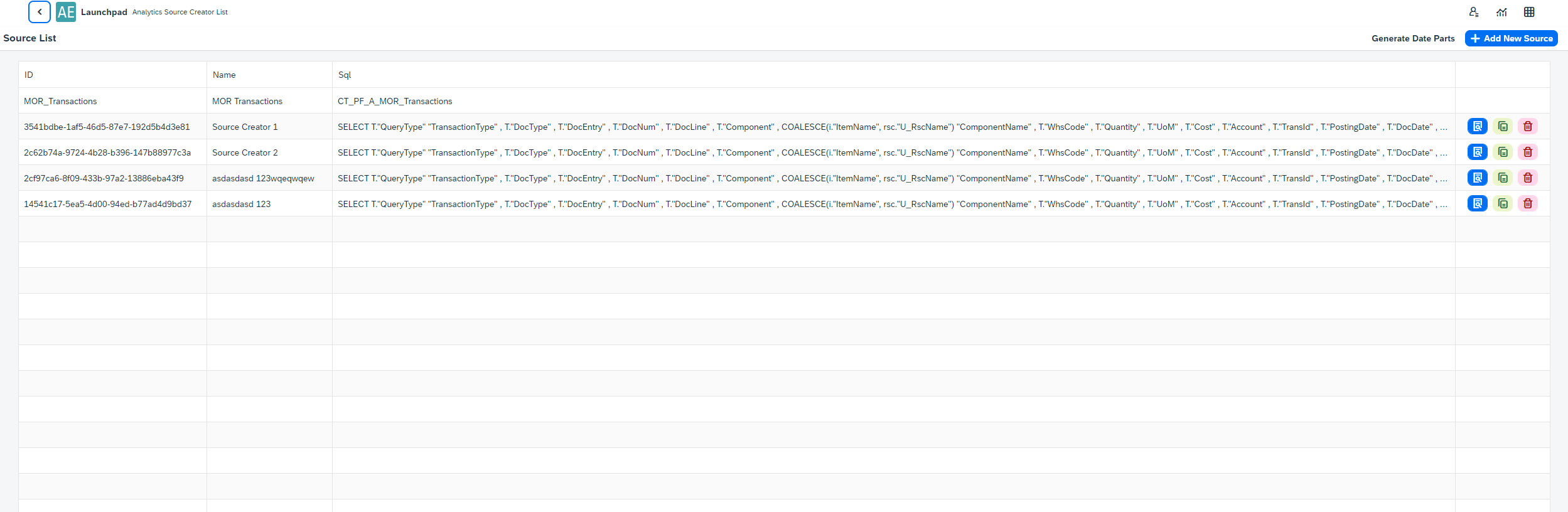Delete the asdasdasd 123wqeqwqew source
The height and width of the screenshot is (512, 1568).
coord(1528,178)
